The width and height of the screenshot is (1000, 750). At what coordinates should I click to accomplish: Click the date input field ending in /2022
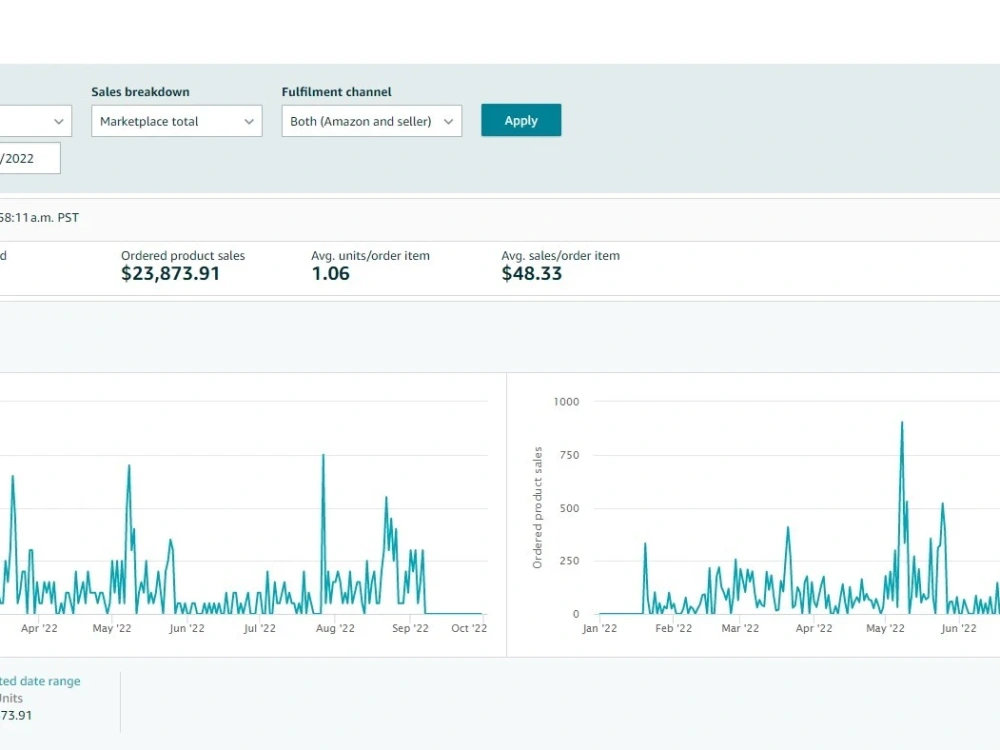(30, 158)
